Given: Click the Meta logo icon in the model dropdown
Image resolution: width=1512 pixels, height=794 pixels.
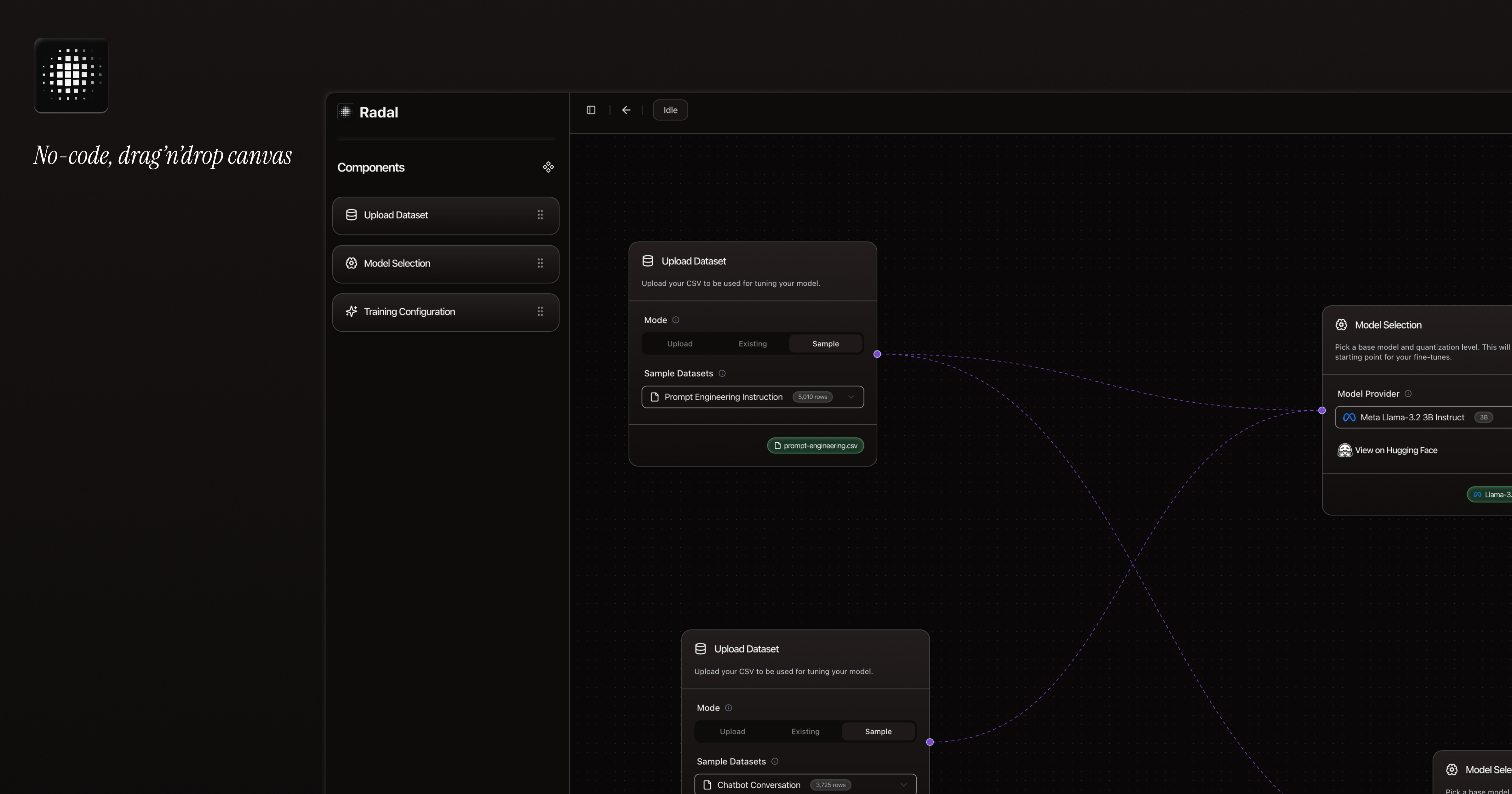Looking at the screenshot, I should (1349, 417).
